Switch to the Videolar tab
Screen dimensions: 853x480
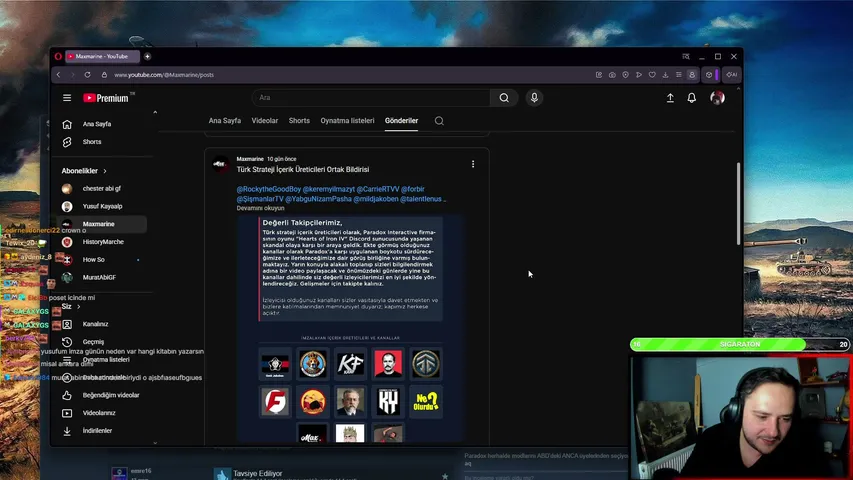tap(264, 121)
